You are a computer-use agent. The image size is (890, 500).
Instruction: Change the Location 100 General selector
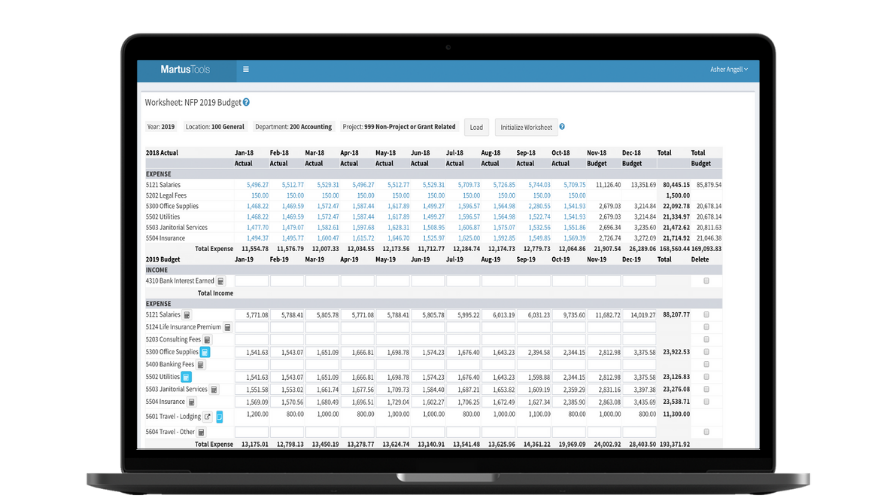tap(214, 127)
